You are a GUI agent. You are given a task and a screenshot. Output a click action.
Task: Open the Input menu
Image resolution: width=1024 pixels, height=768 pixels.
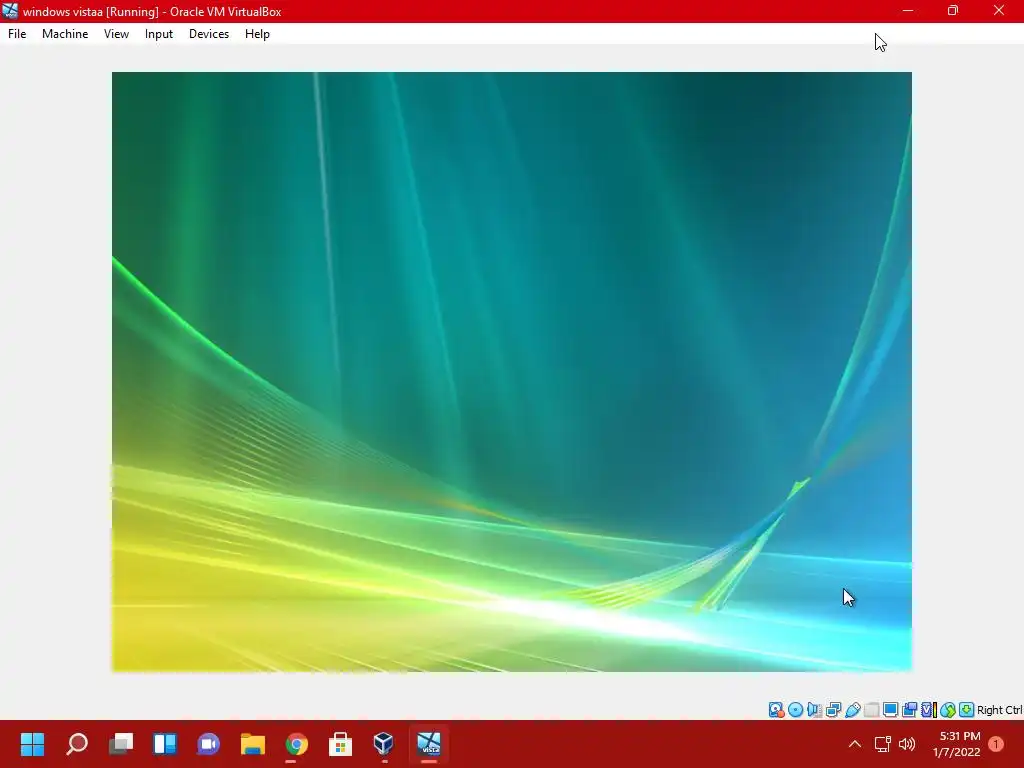coord(159,34)
